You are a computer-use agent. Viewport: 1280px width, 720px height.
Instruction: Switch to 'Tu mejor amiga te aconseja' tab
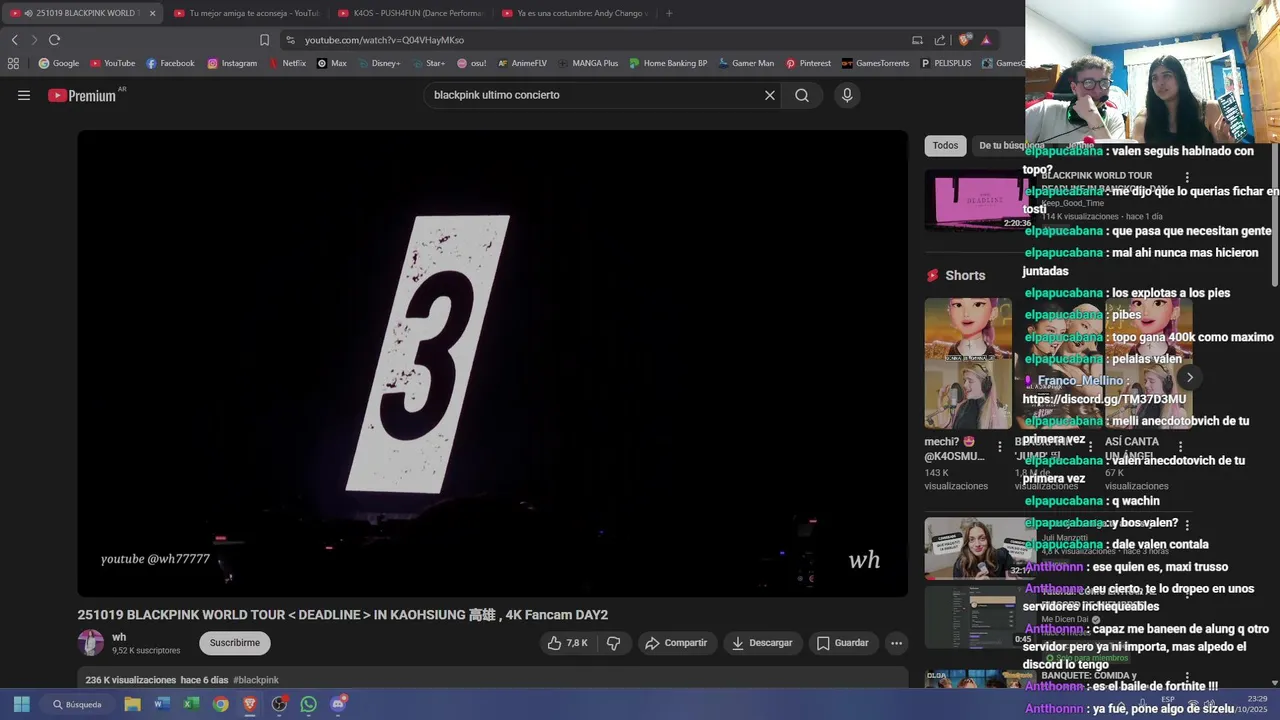(x=246, y=13)
